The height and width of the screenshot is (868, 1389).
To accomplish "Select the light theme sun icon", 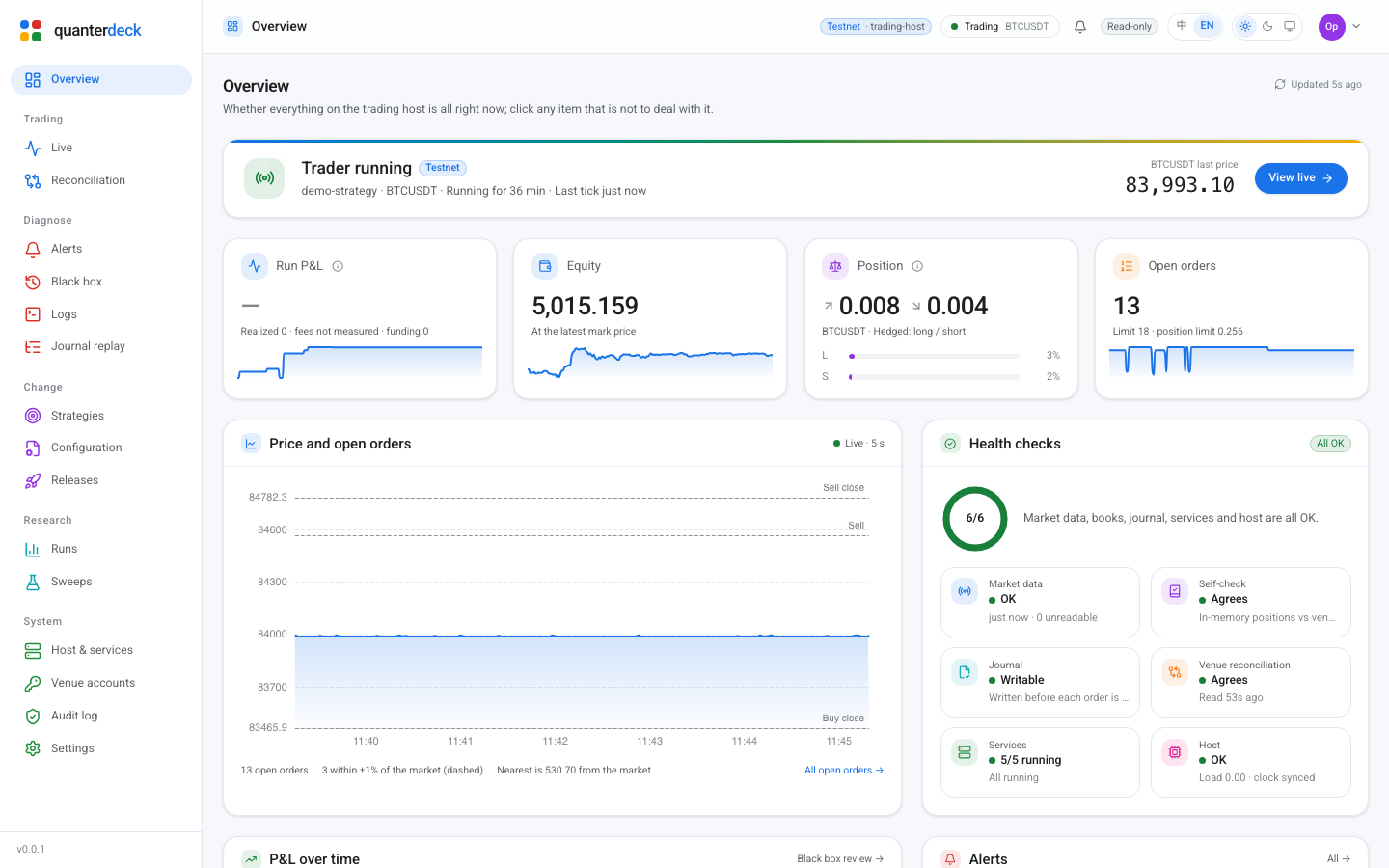I will [1245, 27].
